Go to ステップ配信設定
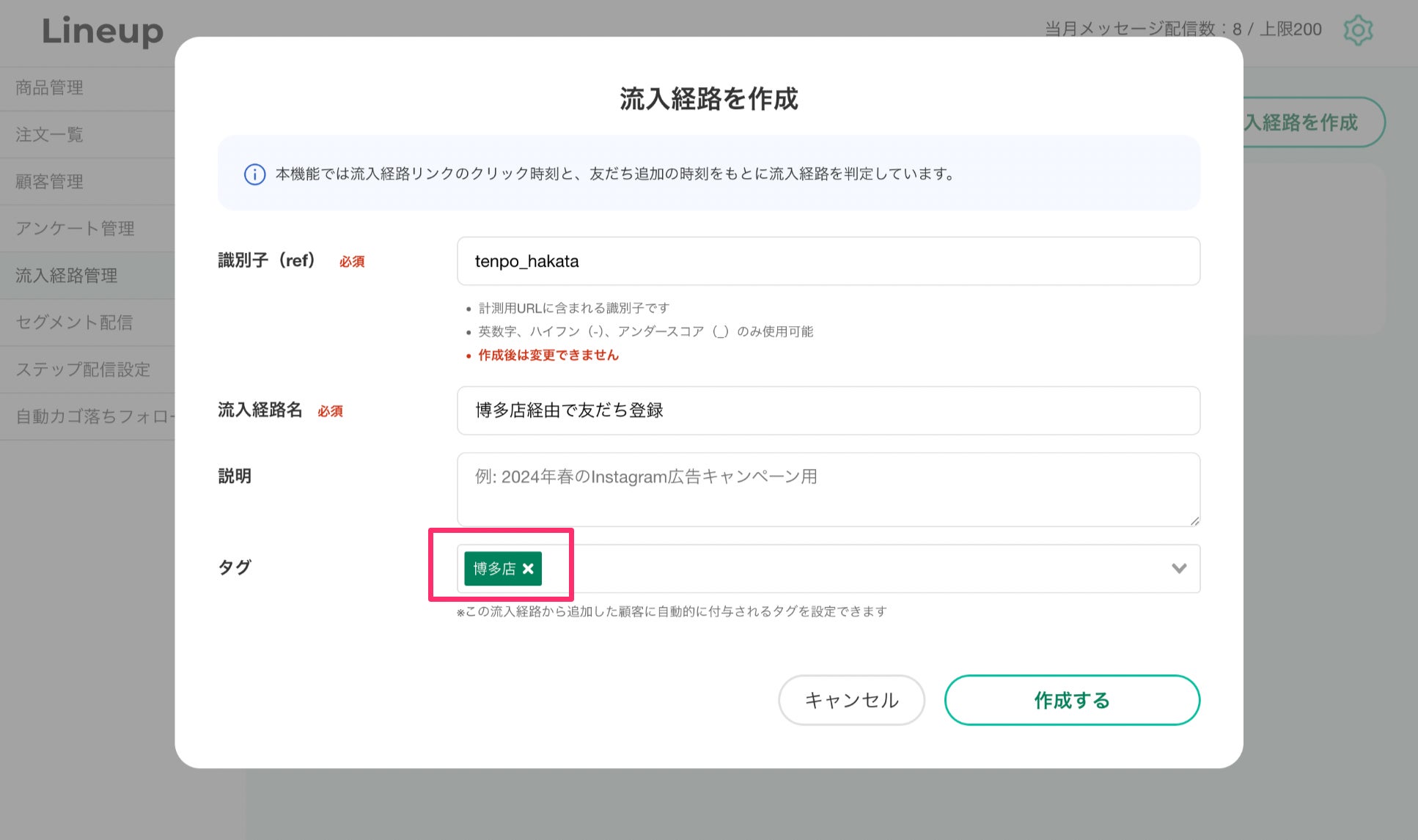Image resolution: width=1418 pixels, height=840 pixels. point(83,369)
